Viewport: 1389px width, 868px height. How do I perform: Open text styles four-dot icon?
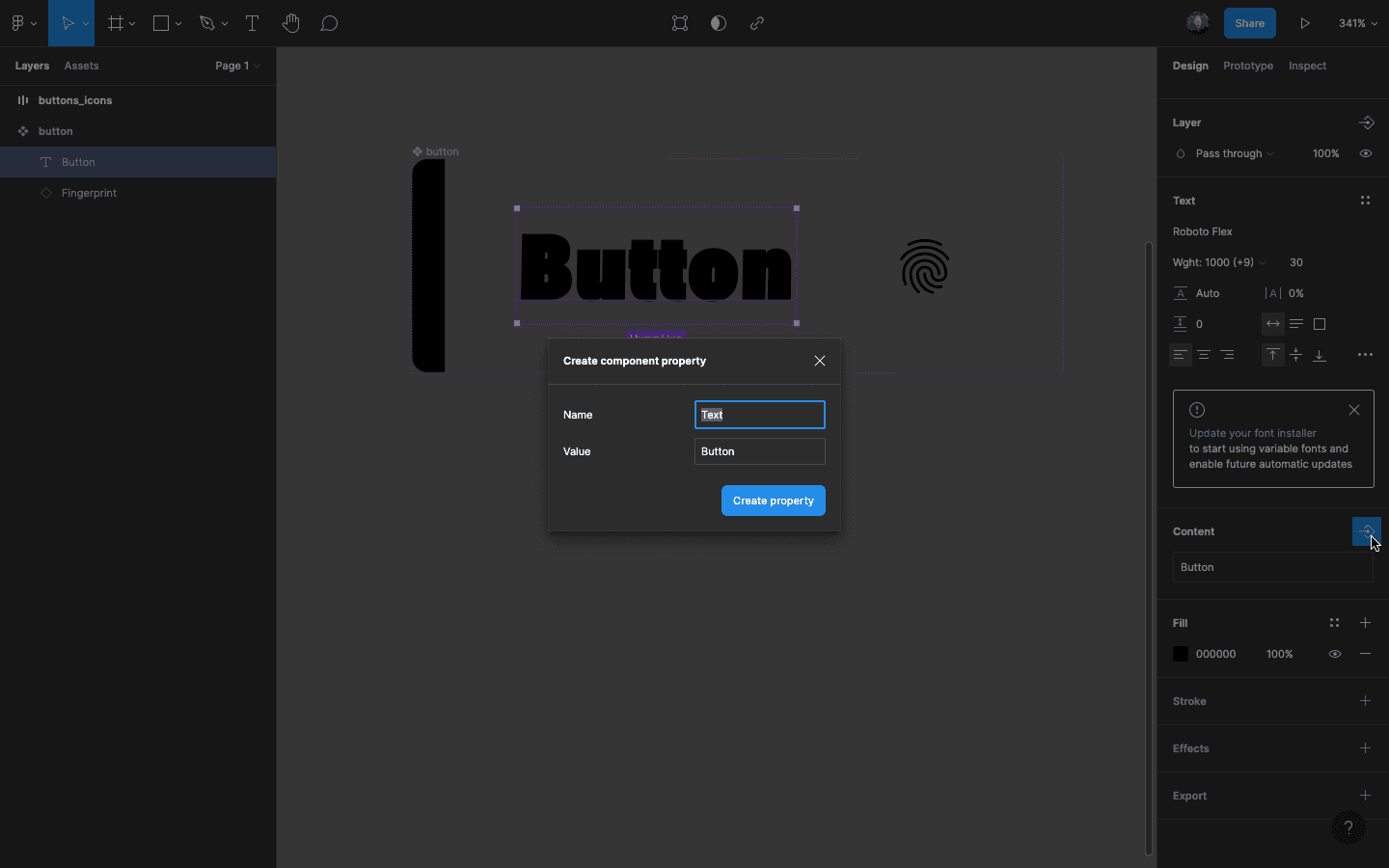tap(1365, 201)
